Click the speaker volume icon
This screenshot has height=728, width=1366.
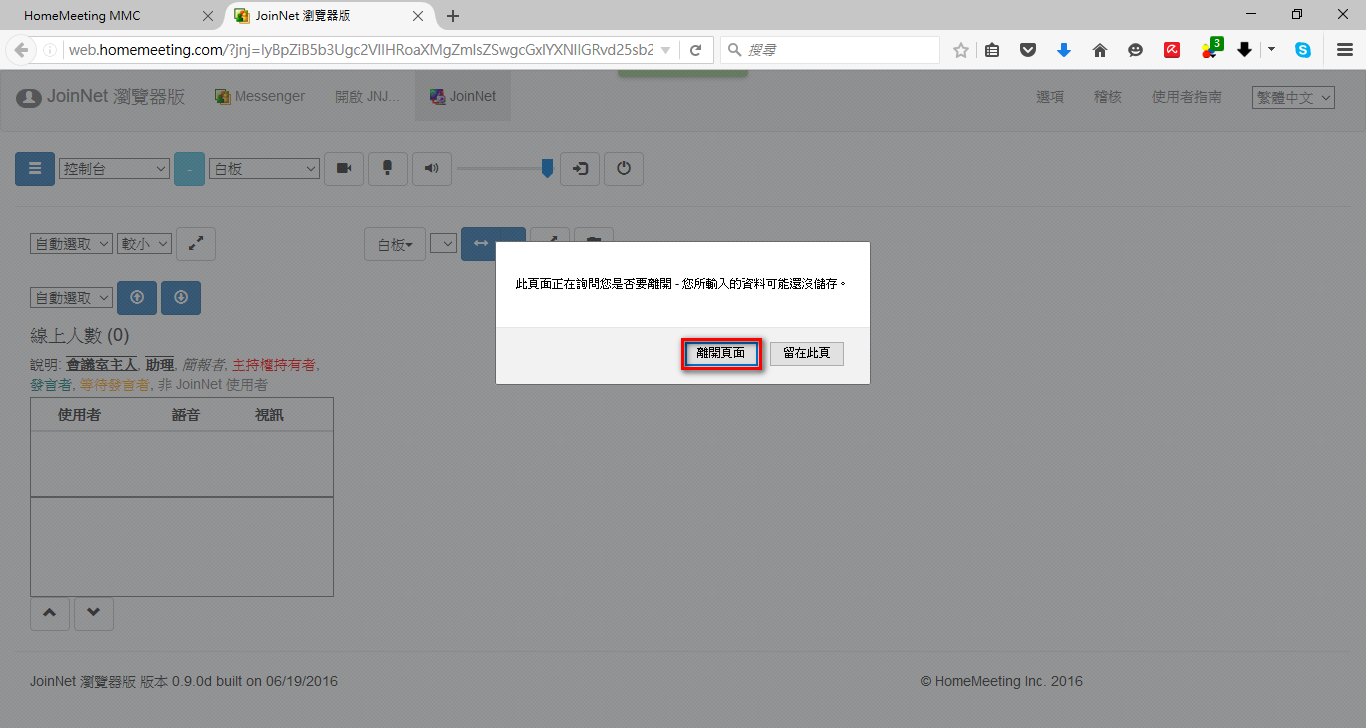(x=432, y=169)
